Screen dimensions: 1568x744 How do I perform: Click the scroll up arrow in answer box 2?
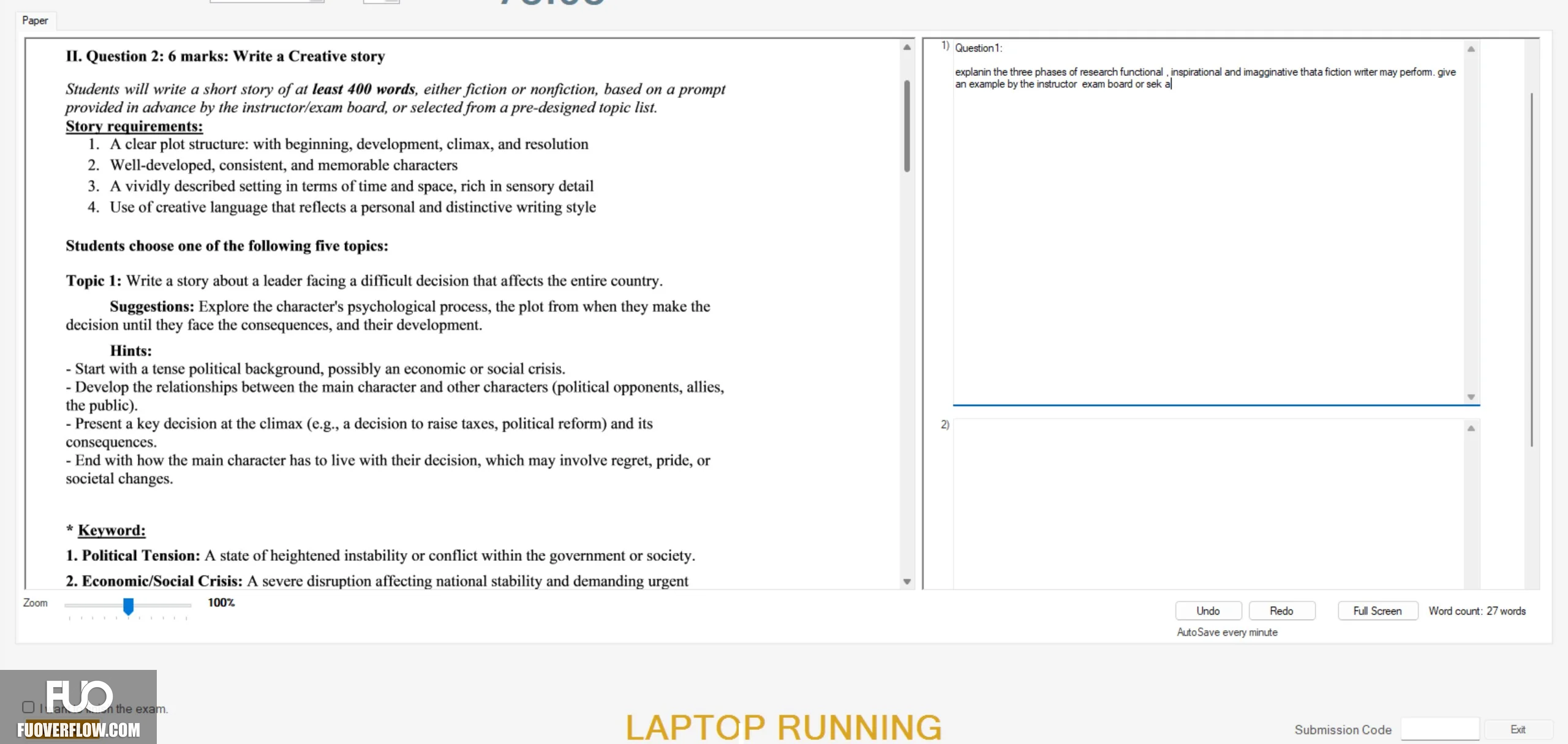(1471, 428)
